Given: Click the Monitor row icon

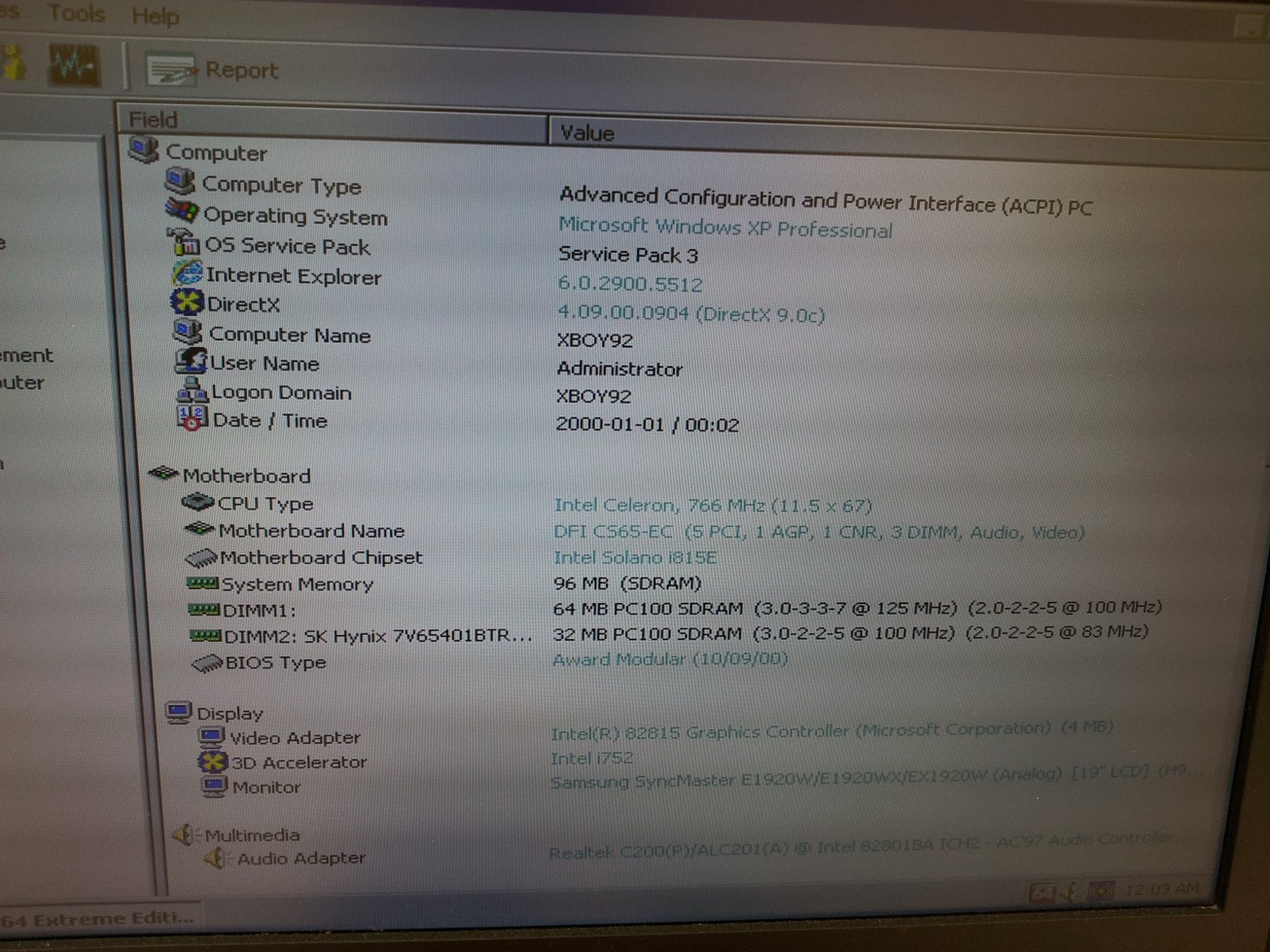Looking at the screenshot, I should 214,787.
